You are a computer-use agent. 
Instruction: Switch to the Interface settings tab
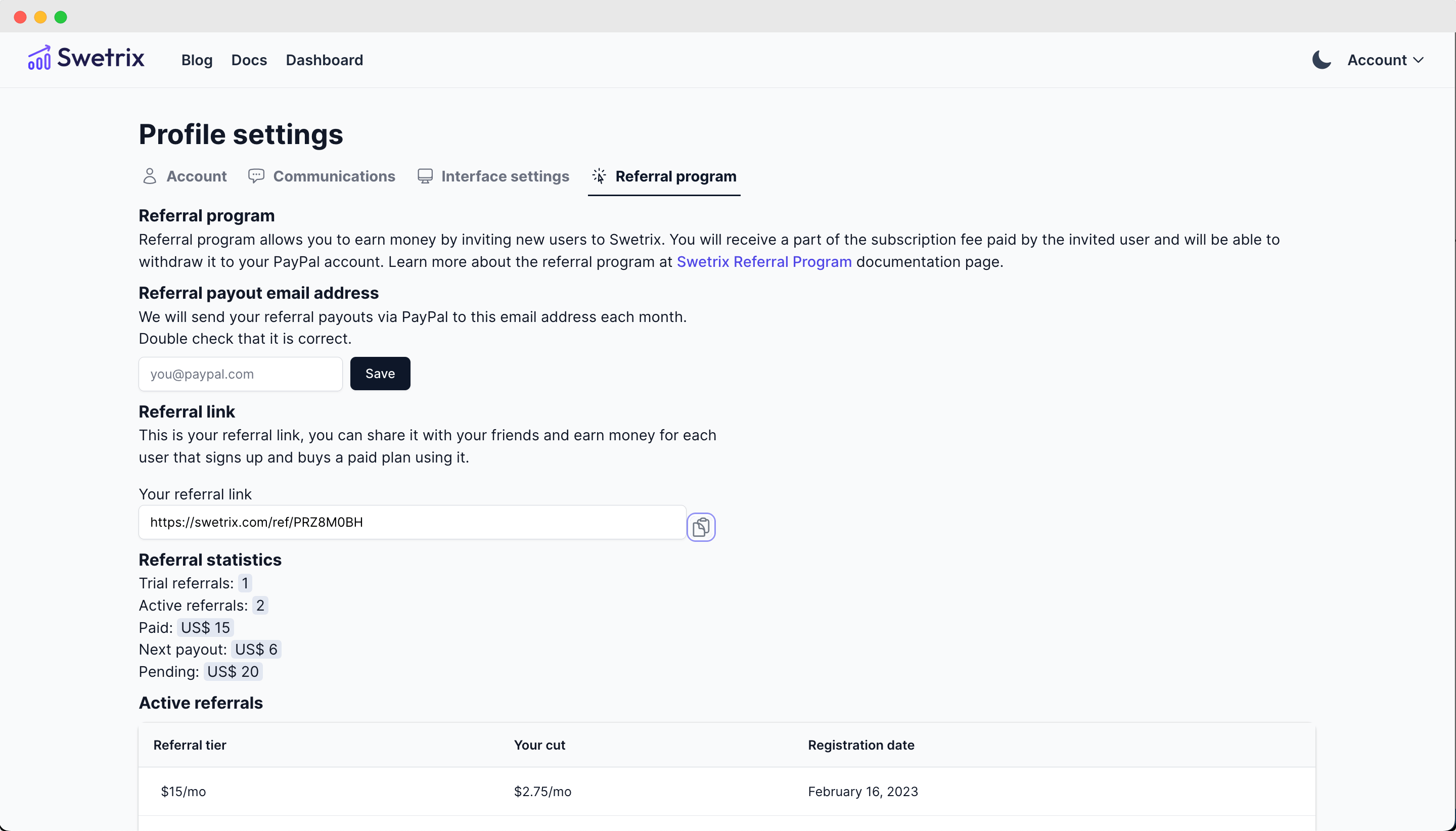point(505,176)
